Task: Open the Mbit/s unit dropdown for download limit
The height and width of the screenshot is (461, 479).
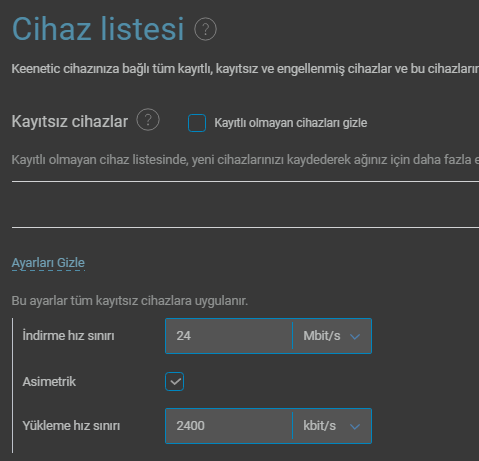Action: point(332,336)
